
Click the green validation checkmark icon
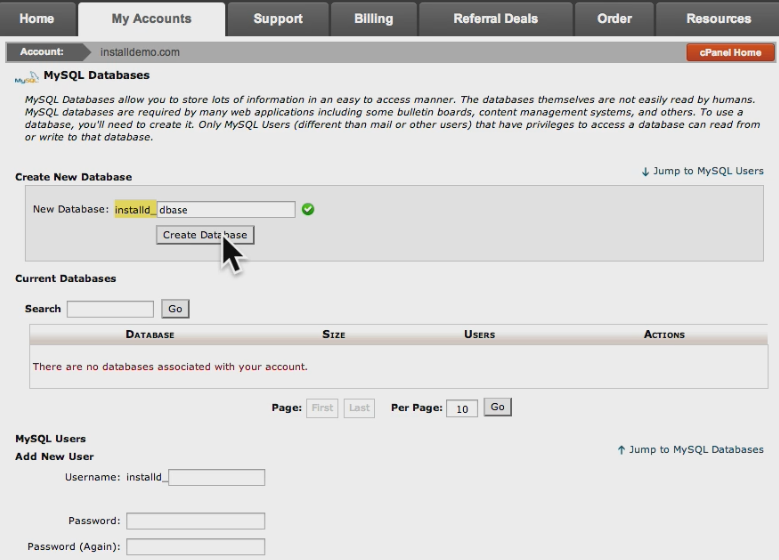point(308,209)
